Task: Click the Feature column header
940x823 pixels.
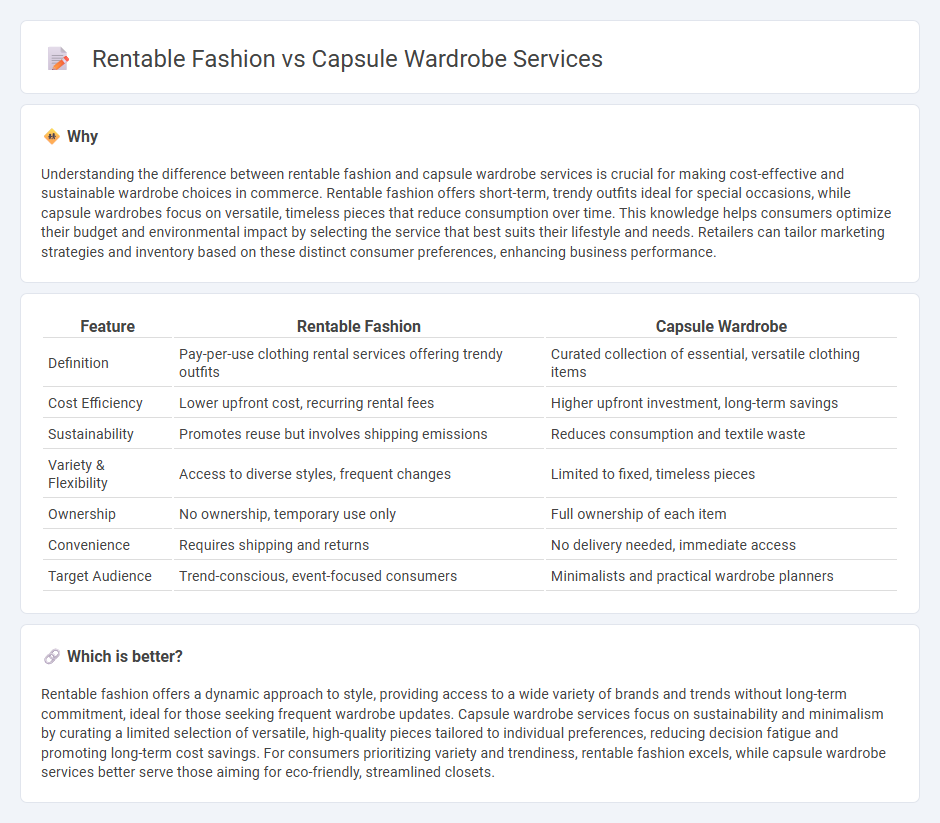Action: click(x=108, y=326)
